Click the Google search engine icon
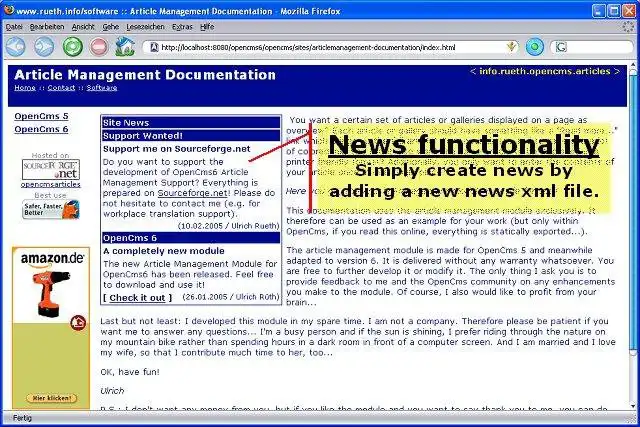 click(561, 47)
